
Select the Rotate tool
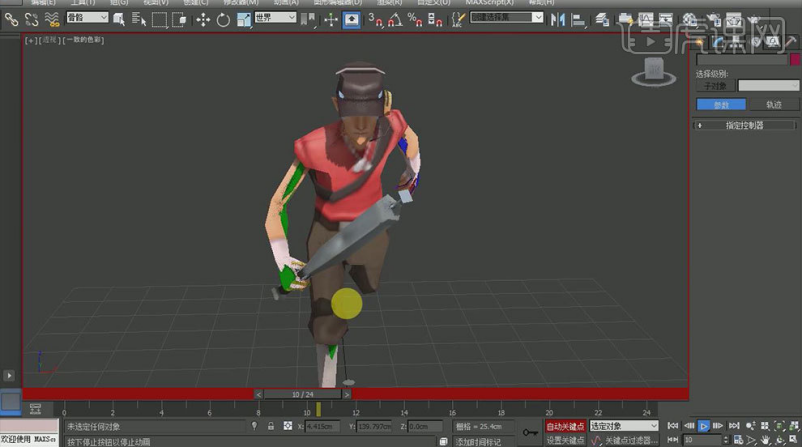(x=223, y=20)
